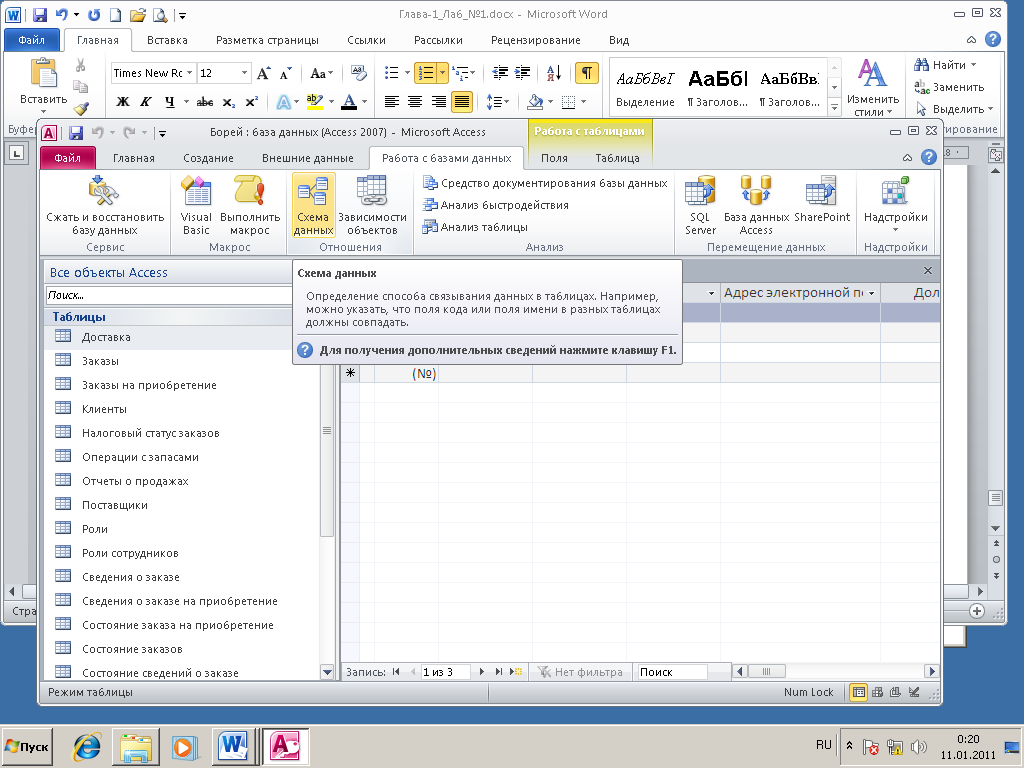1024x768 pixels.
Task: Save the Access database with floppy icon
Action: click(76, 133)
